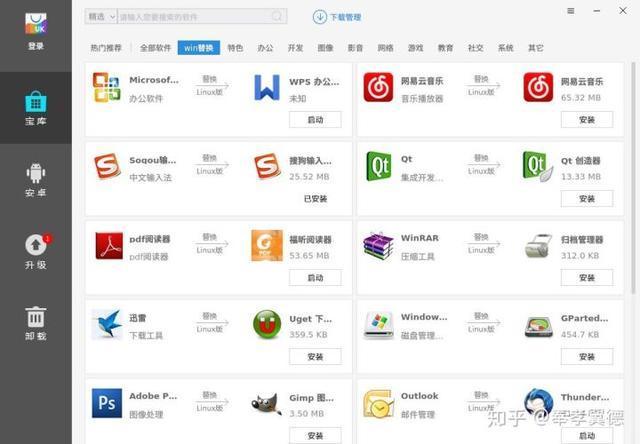Click the 办公软件 label under Microsoft
The height and width of the screenshot is (444, 640).
[146, 99]
